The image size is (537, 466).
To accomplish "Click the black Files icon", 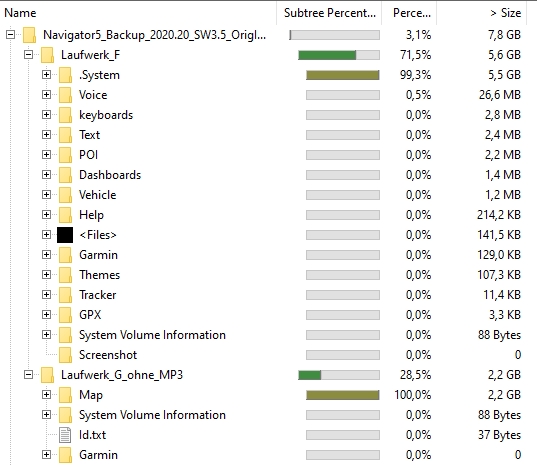I will [x=65, y=235].
